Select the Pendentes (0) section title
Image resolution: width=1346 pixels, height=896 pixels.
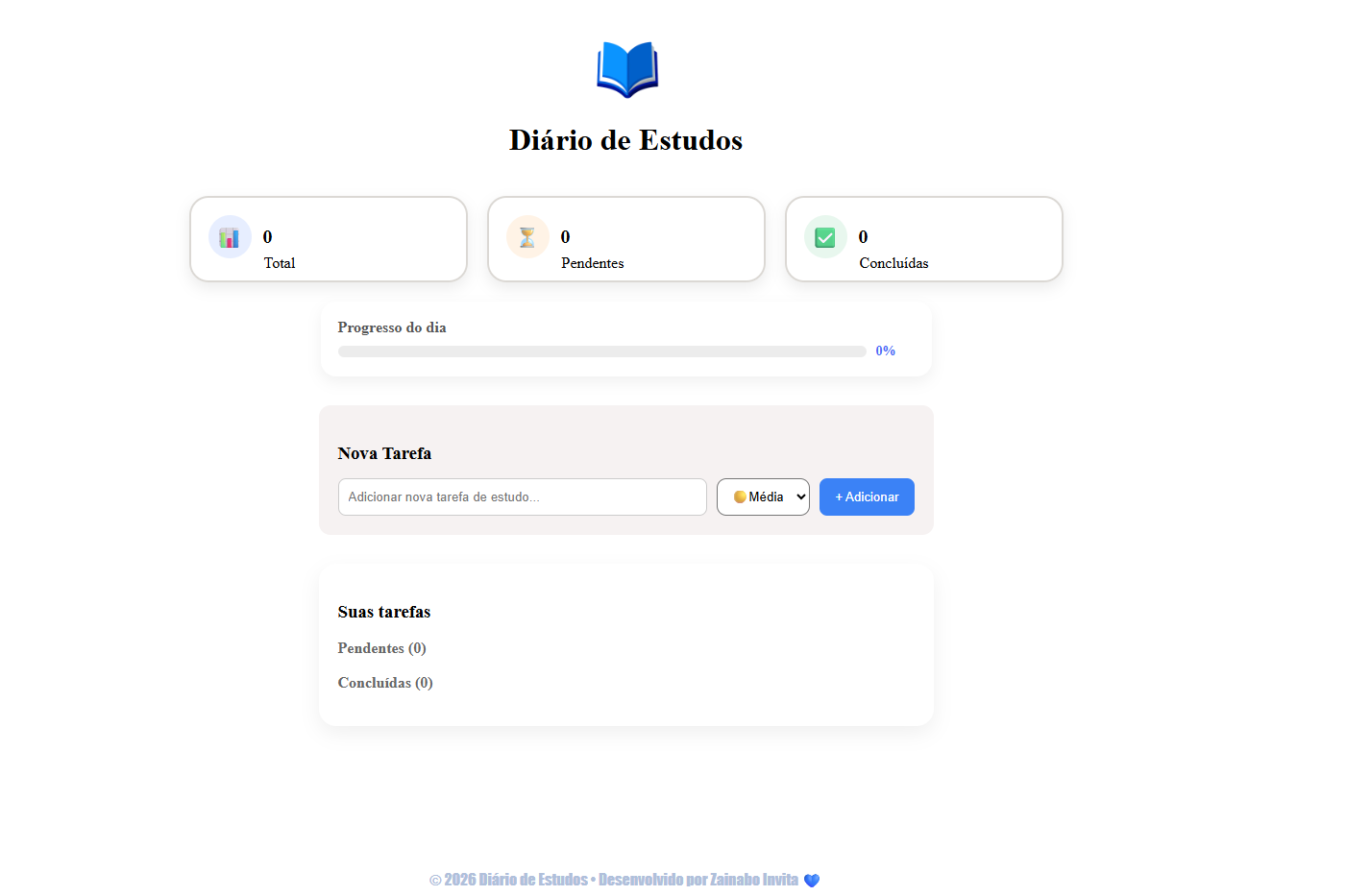coord(381,648)
